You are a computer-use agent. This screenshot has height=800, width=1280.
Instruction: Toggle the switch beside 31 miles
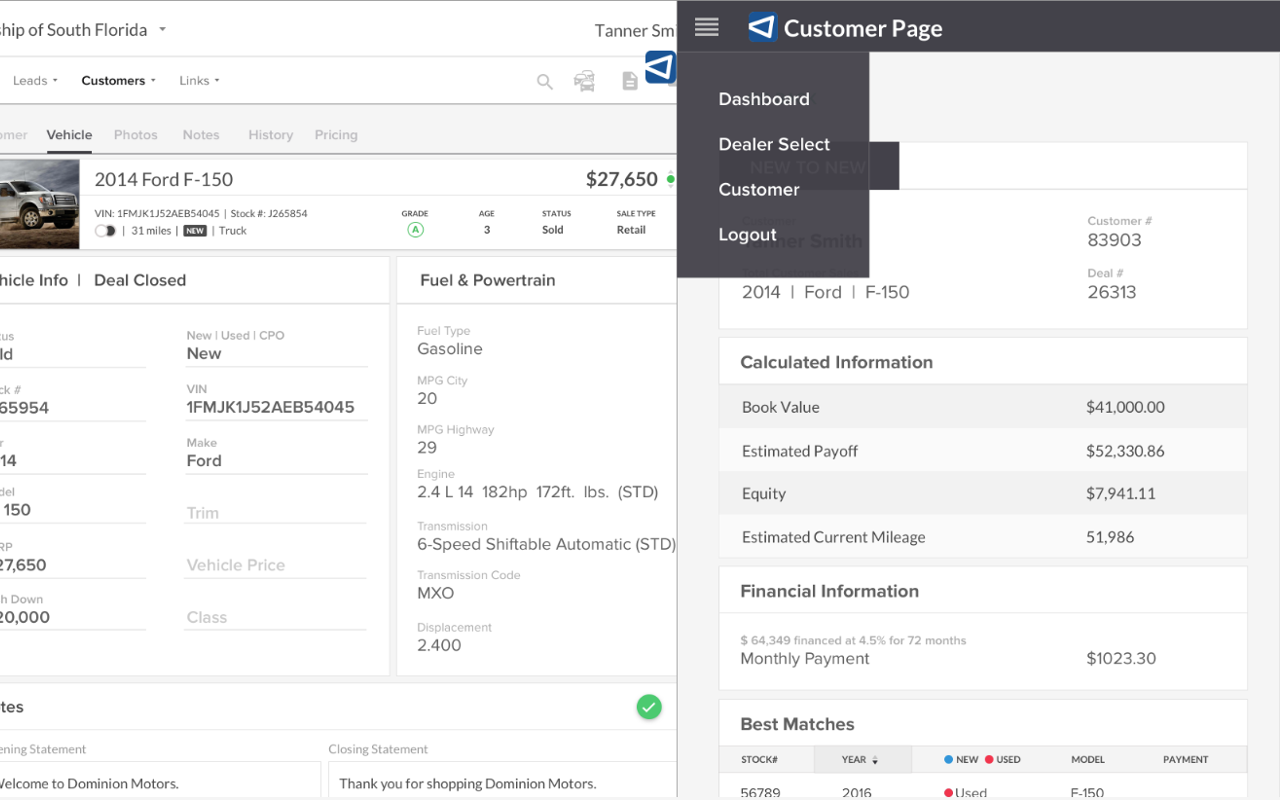click(x=105, y=231)
